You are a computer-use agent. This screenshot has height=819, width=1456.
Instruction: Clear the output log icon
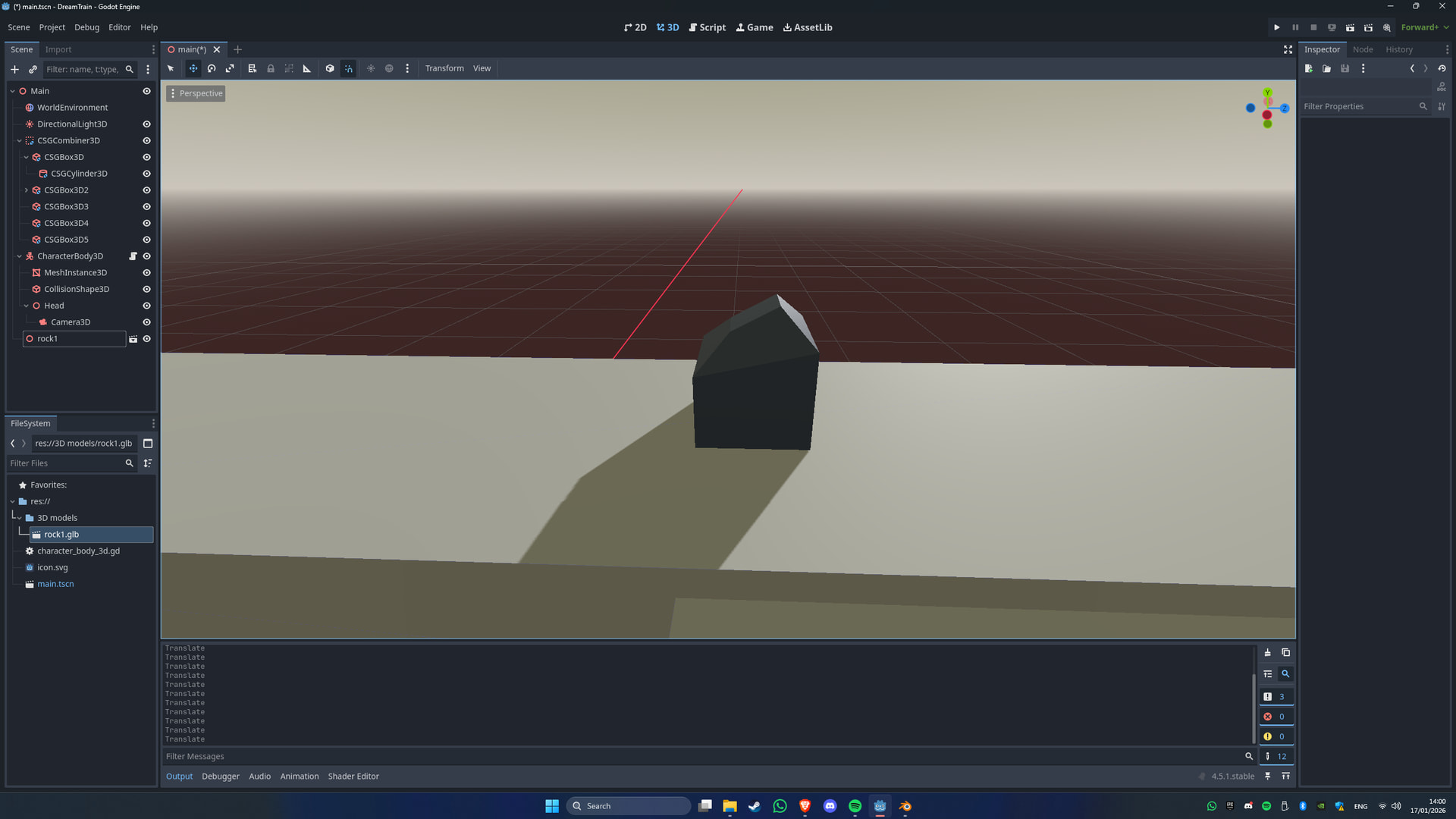coord(1267,652)
